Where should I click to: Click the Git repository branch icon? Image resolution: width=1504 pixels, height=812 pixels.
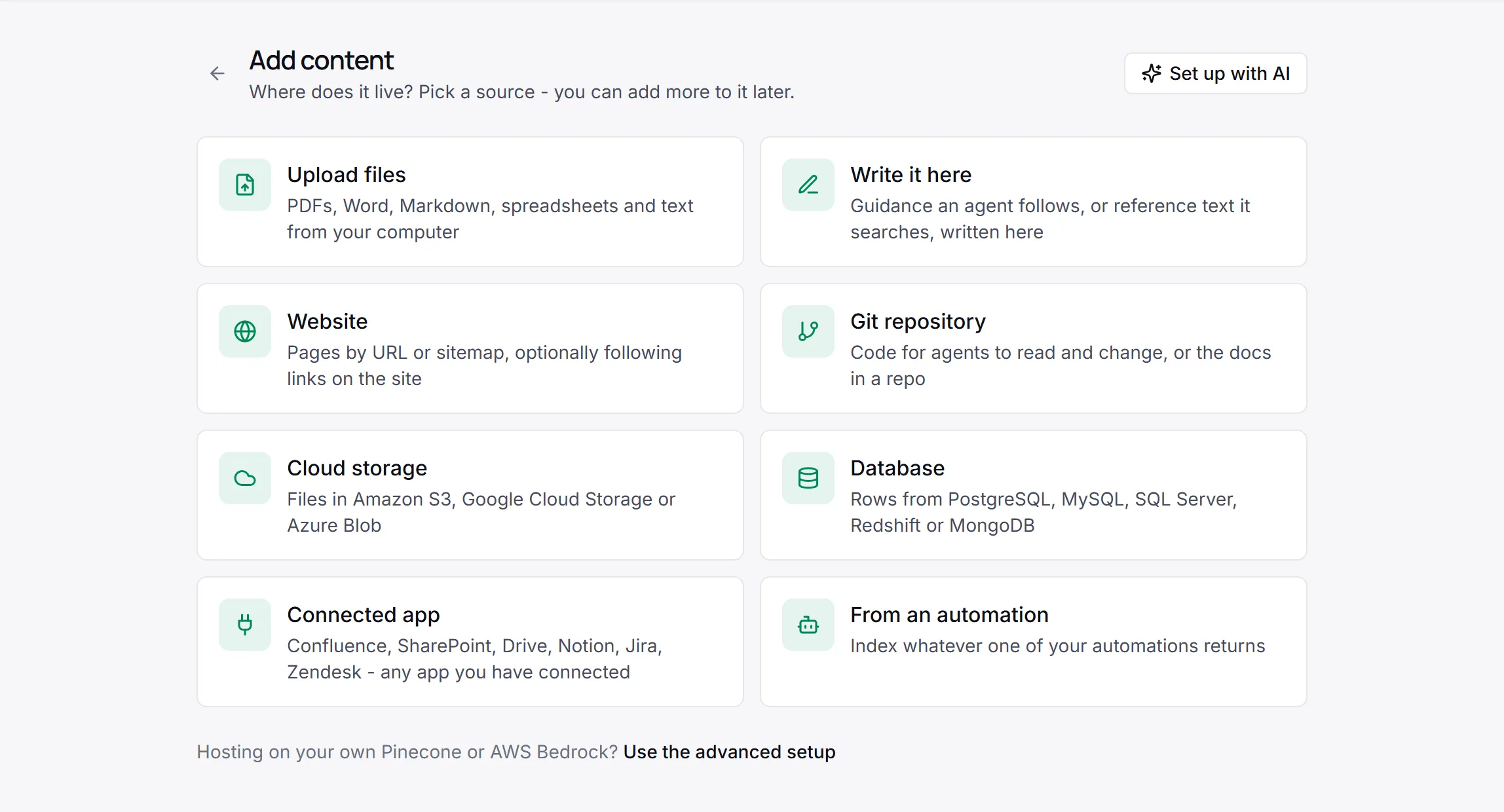click(x=808, y=331)
